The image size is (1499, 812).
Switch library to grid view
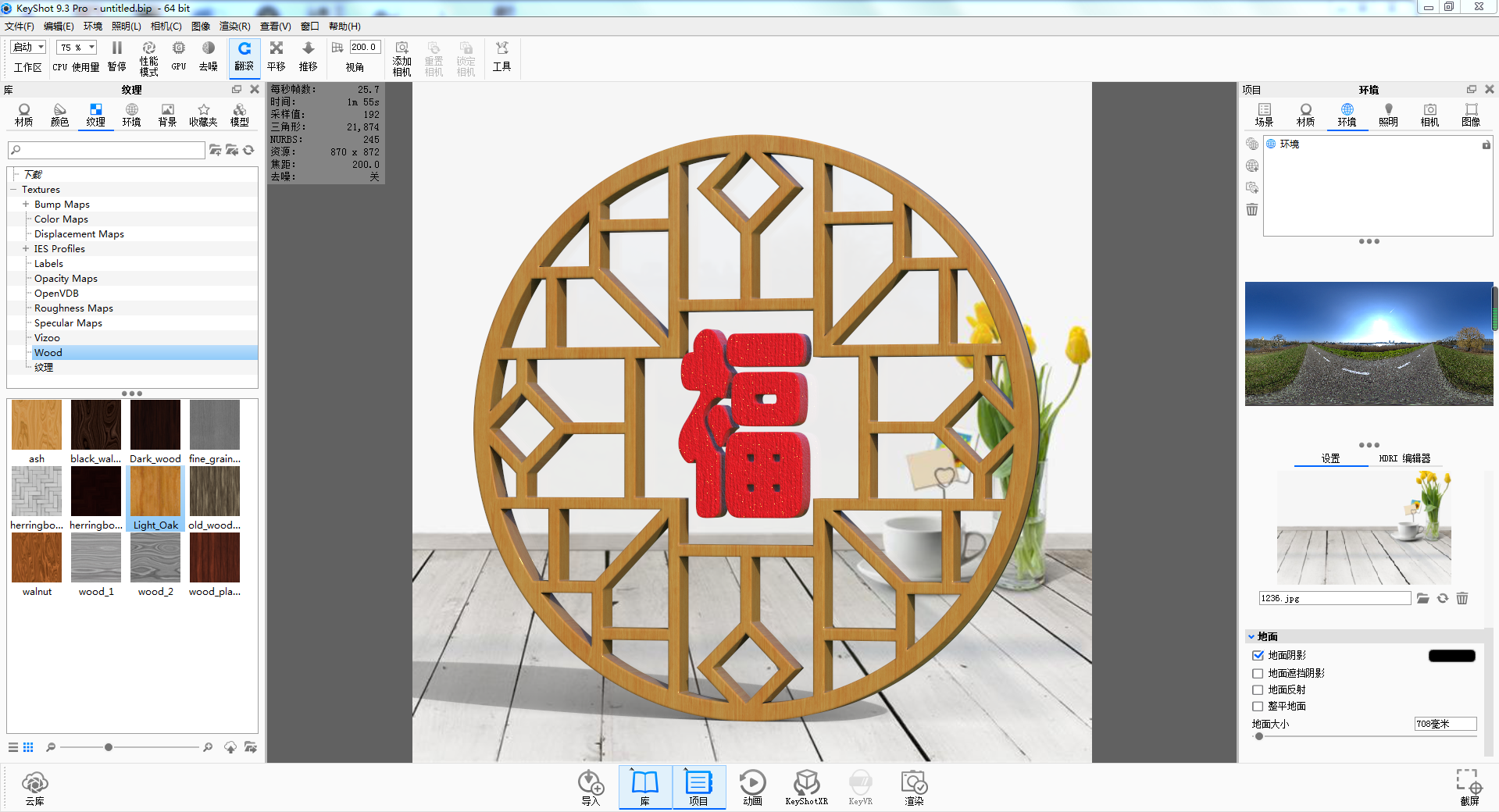28,747
